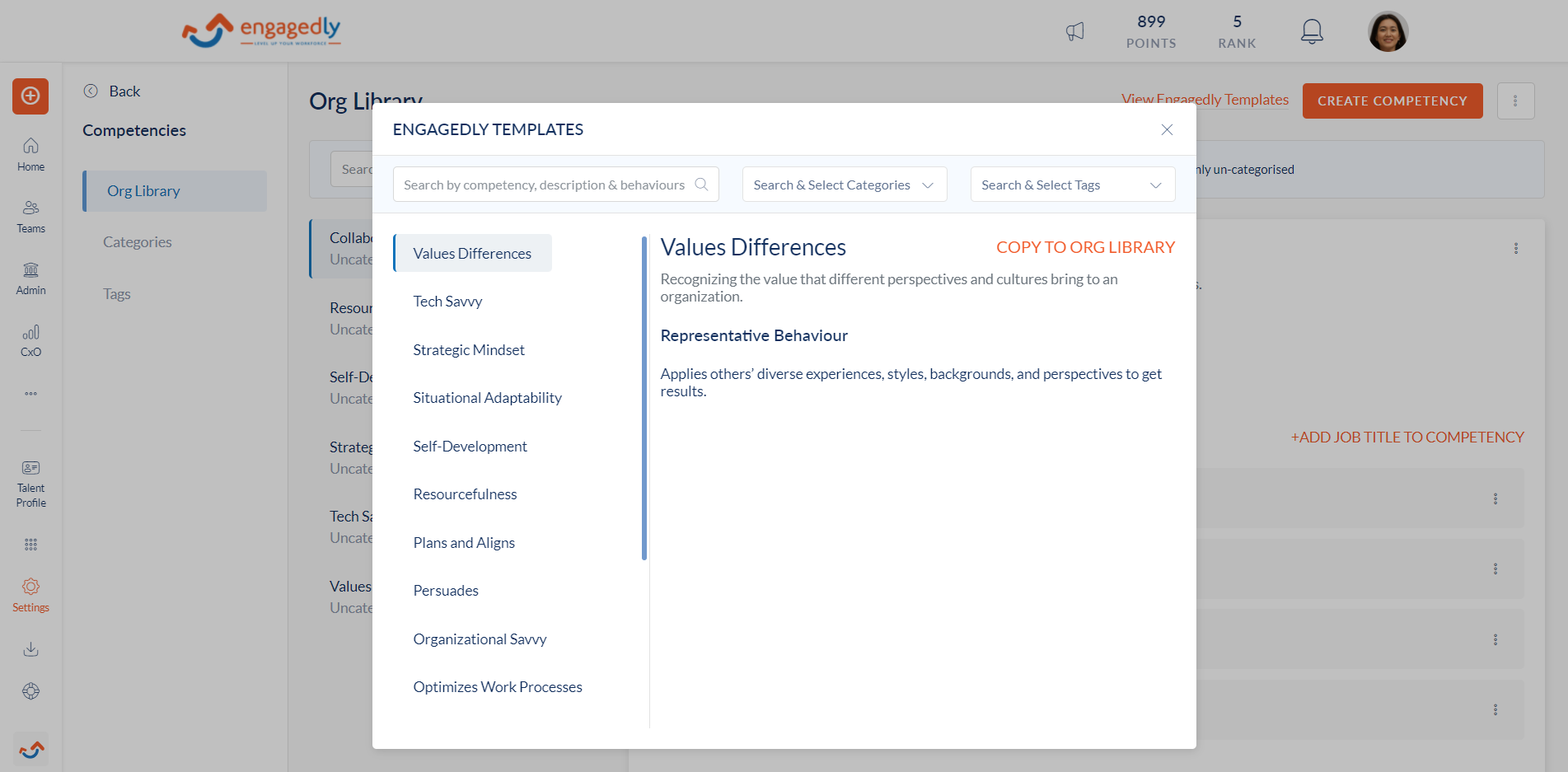Open three-dot menu of third job title row
Viewport: 1568px width, 772px height.
pos(1495,639)
